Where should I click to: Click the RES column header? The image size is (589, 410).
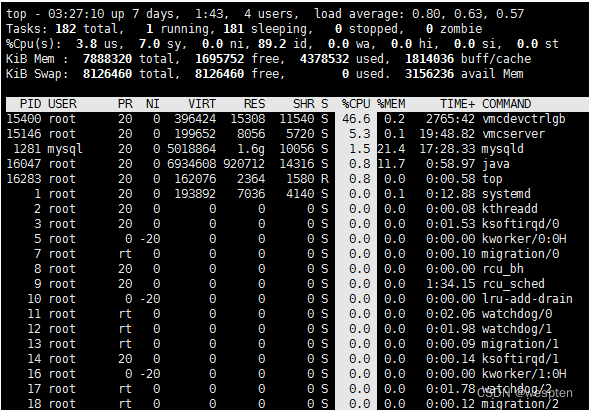[254, 104]
